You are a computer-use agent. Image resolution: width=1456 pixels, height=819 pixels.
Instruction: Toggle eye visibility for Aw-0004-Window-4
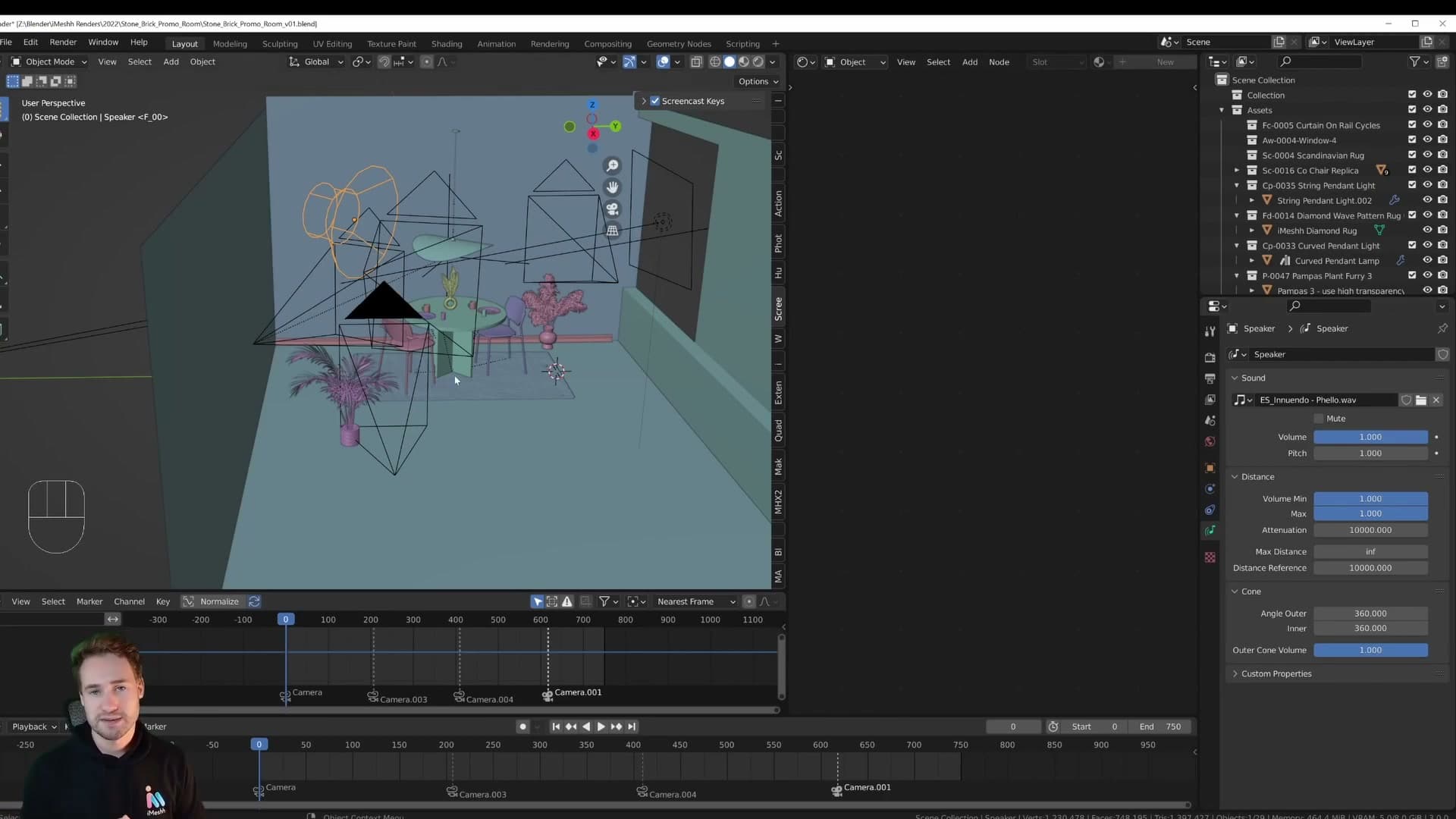coord(1427,140)
